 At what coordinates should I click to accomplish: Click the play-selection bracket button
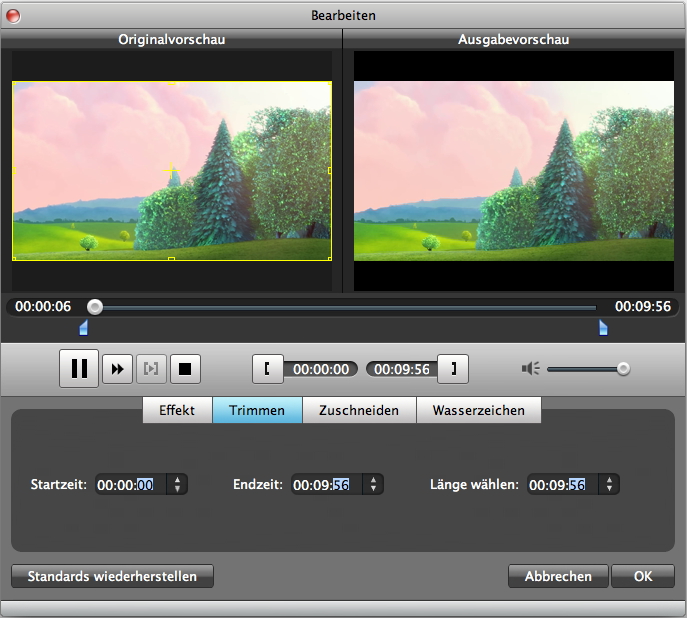[151, 369]
